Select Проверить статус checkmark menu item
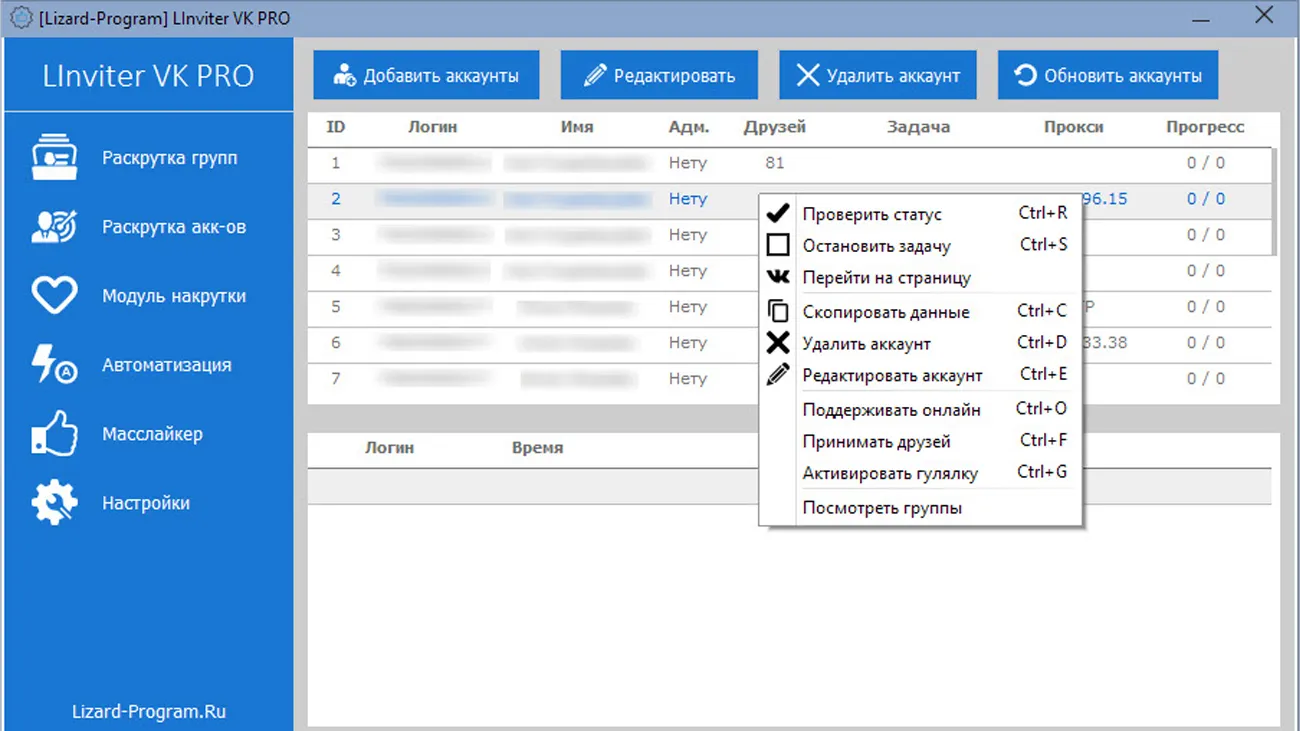The width and height of the screenshot is (1300, 731). coord(871,214)
